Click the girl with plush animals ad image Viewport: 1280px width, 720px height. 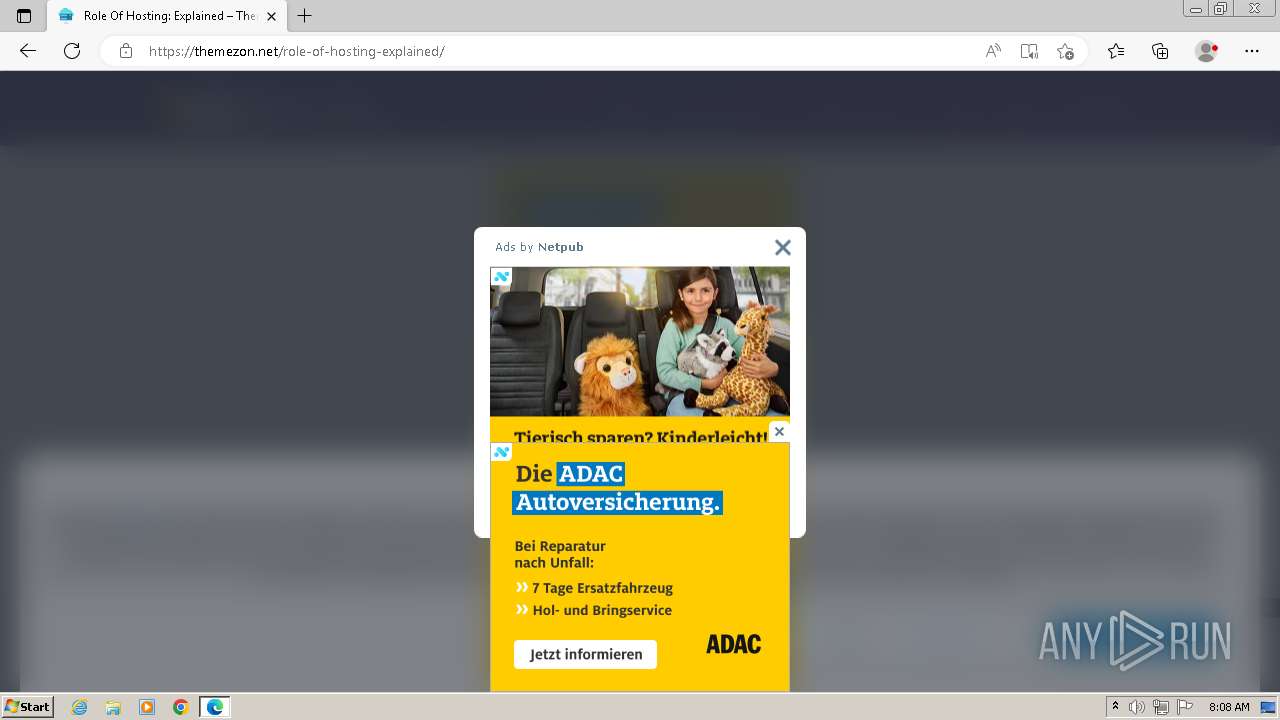point(640,341)
